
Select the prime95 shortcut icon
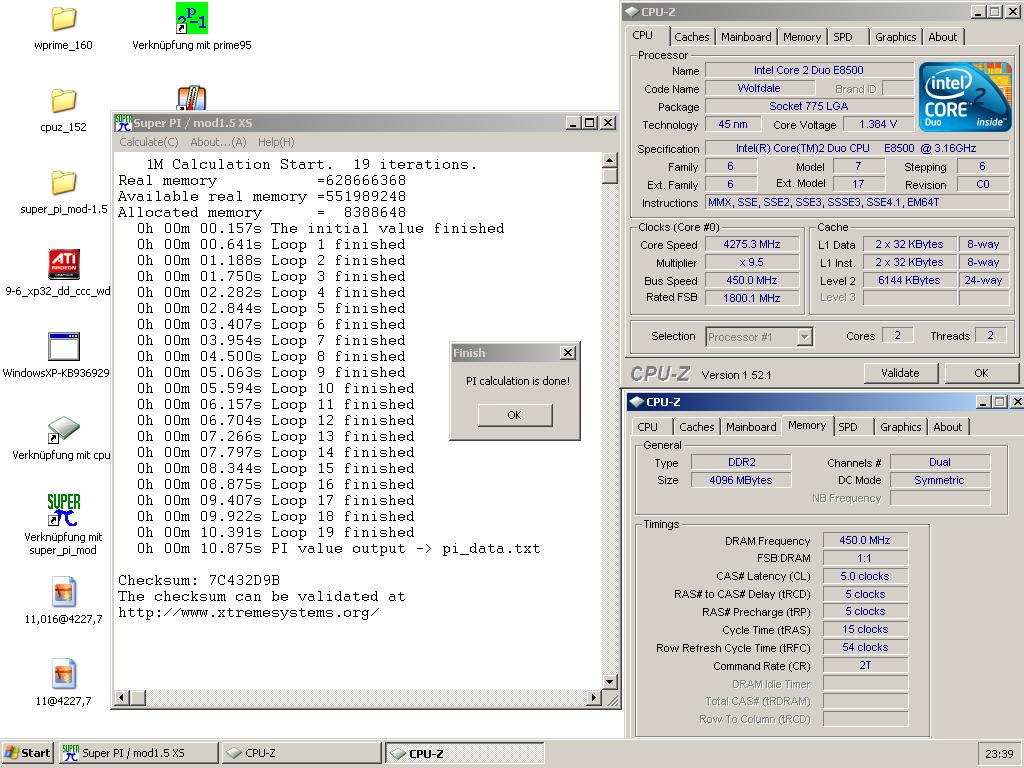pos(191,18)
